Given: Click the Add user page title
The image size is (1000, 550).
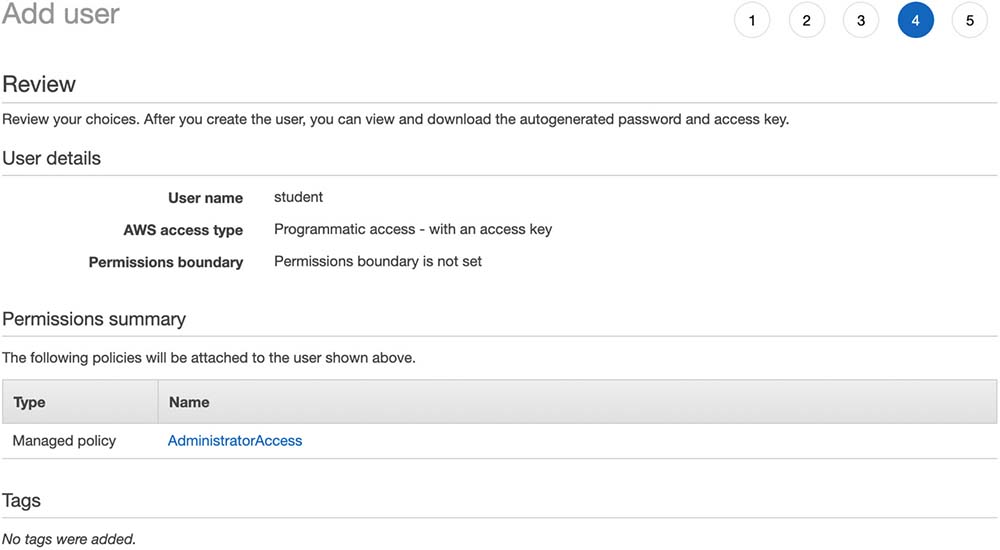Looking at the screenshot, I should 61,15.
